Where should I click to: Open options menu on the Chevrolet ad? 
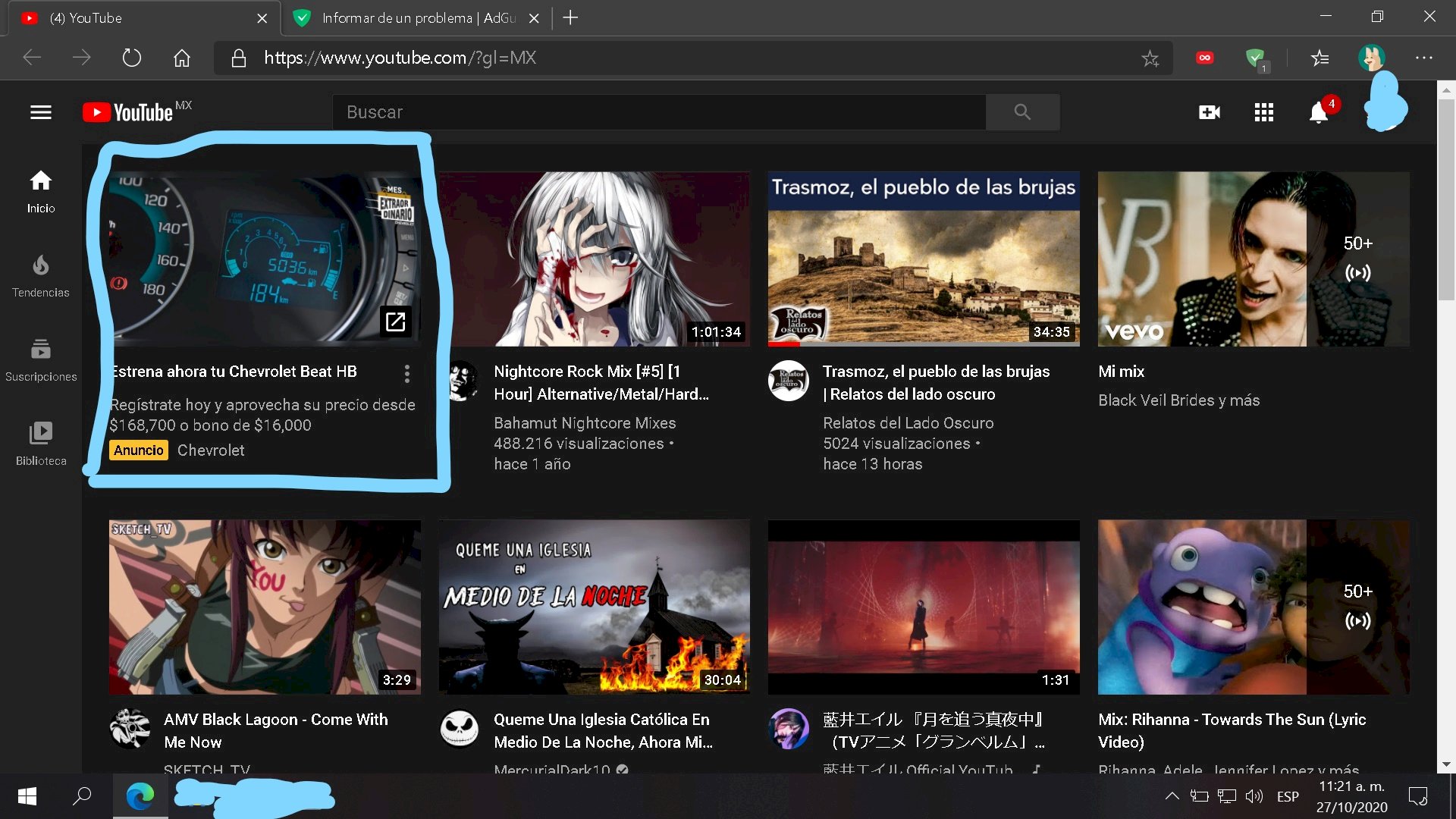coord(406,373)
